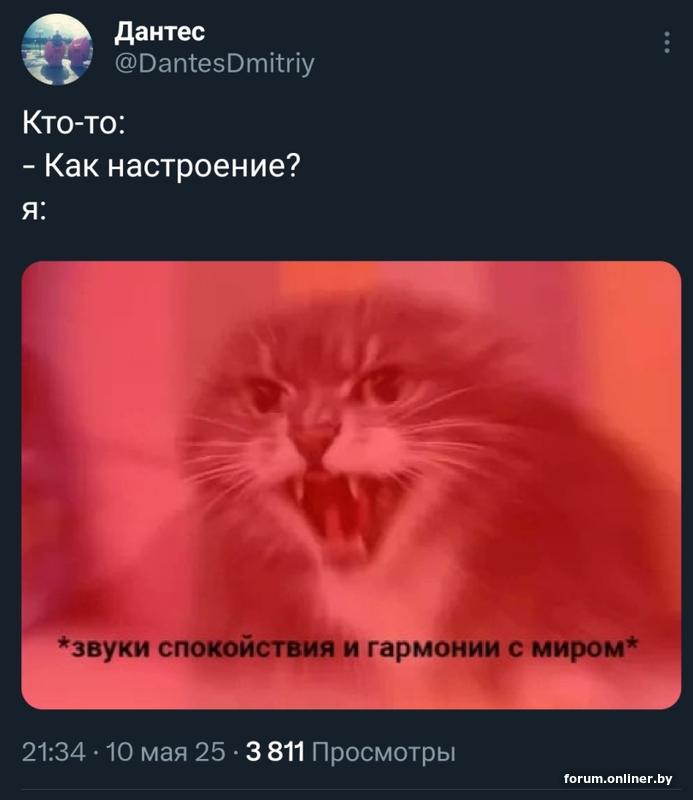This screenshot has width=693, height=800.
Task: Click the forum.onliner.by watermark
Action: pyautogui.click(x=618, y=779)
